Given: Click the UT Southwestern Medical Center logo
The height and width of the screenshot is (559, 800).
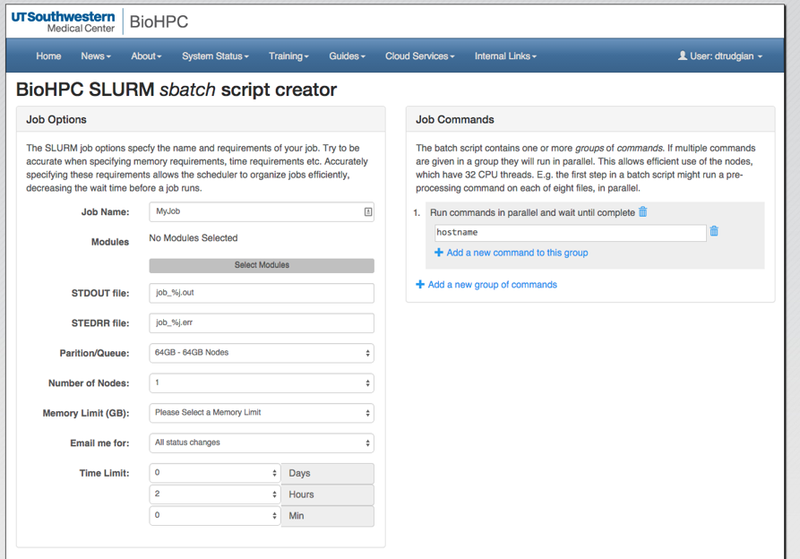Looking at the screenshot, I should (63, 22).
